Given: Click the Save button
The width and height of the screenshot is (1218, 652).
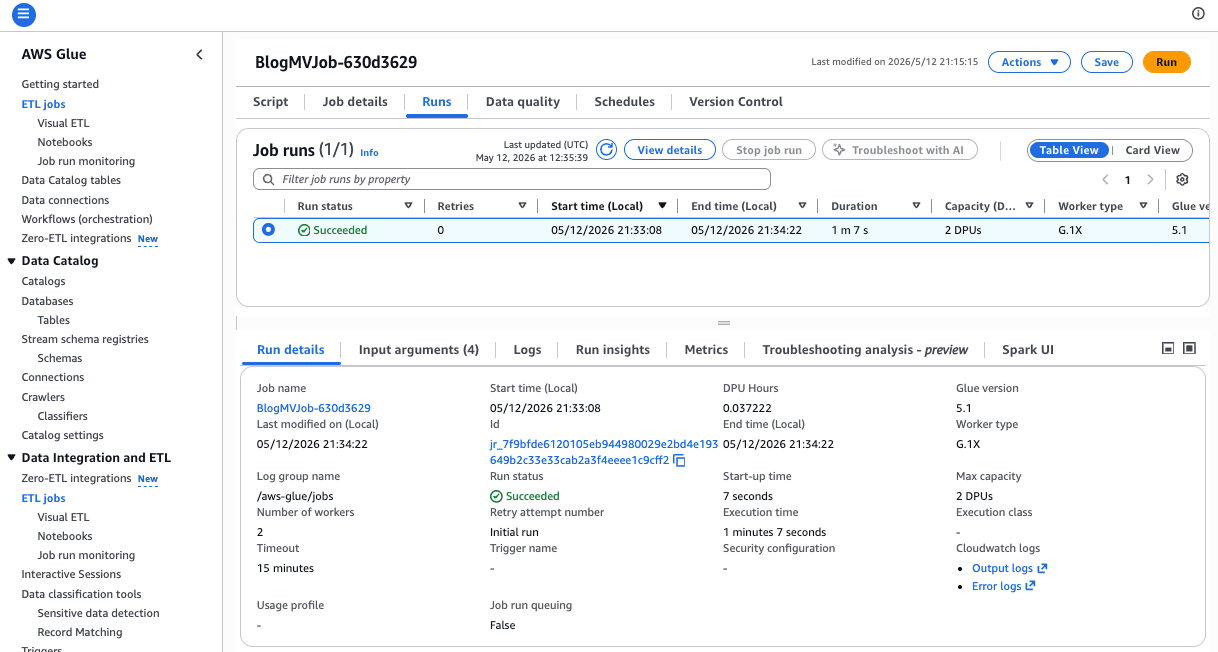Looking at the screenshot, I should (x=1106, y=62).
